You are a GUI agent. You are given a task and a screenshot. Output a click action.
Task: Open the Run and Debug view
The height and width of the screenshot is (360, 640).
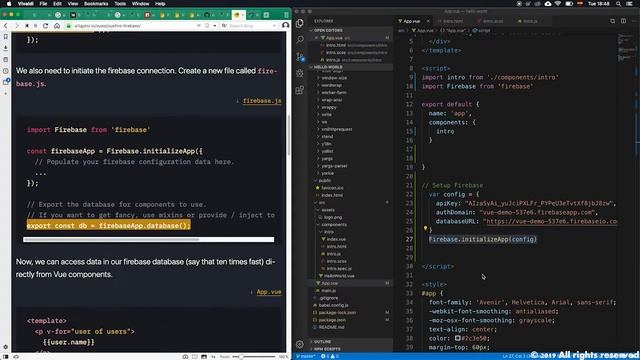(300, 73)
